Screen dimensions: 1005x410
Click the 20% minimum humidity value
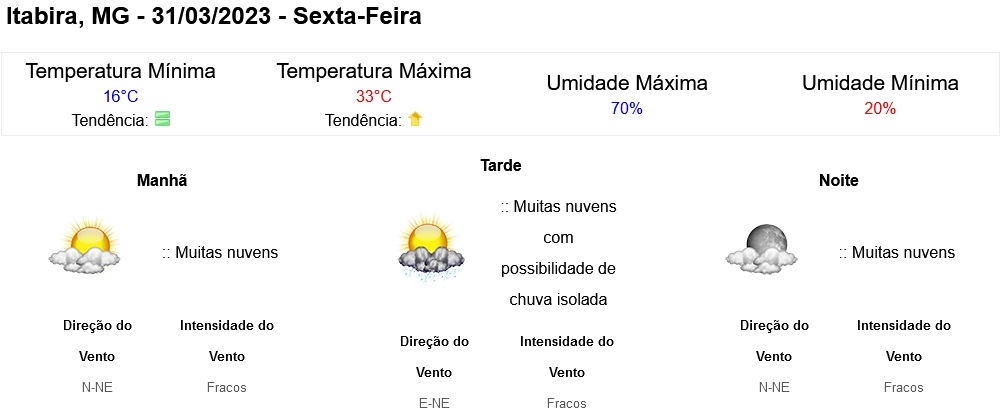pos(880,108)
